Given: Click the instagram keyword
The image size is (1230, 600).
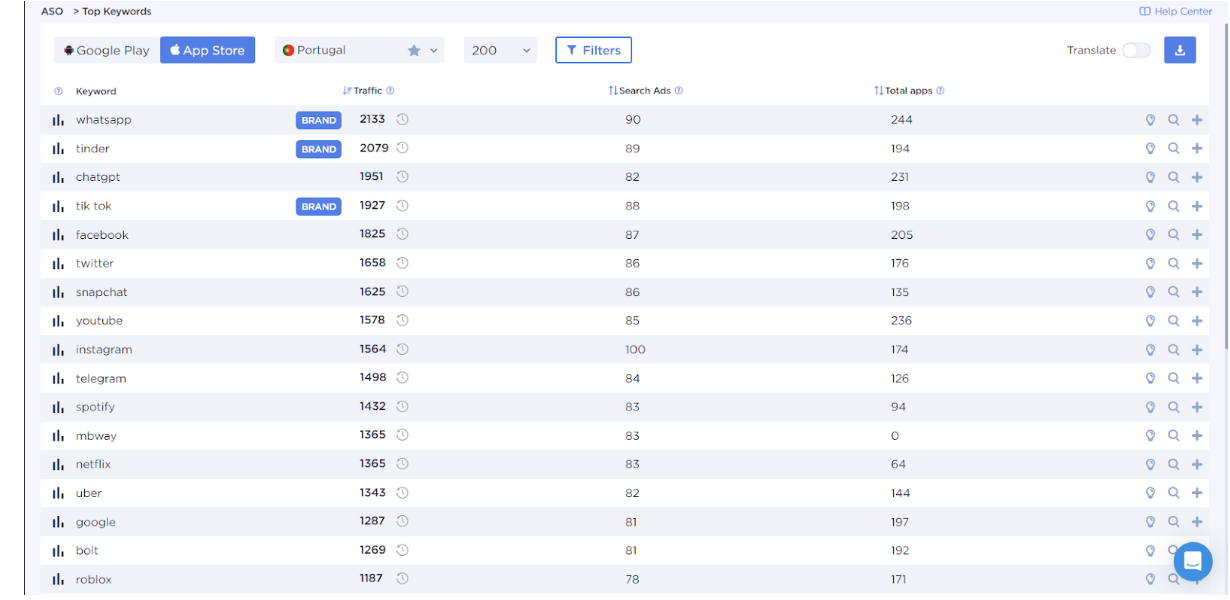Looking at the screenshot, I should pyautogui.click(x=104, y=350).
